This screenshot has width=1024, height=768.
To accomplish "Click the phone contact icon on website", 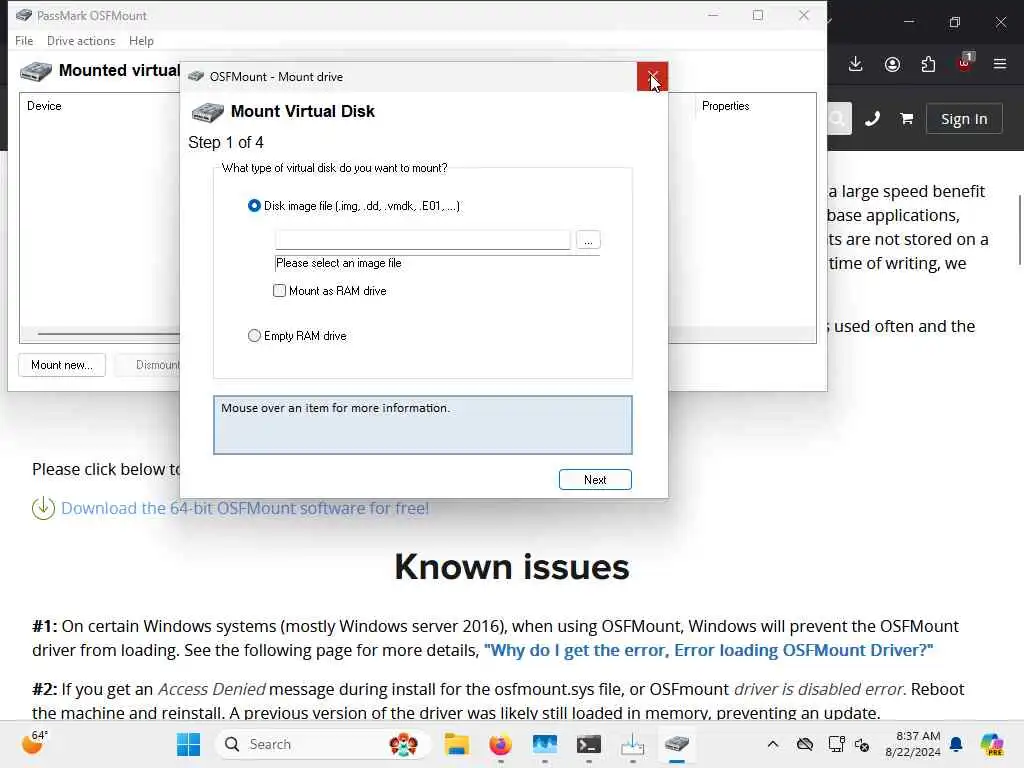I will point(872,119).
